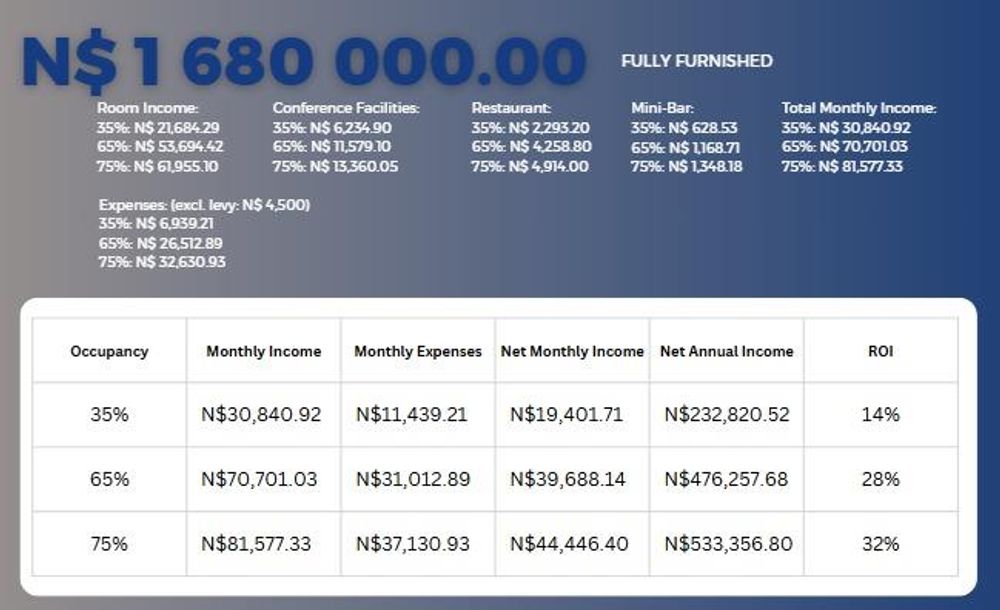The image size is (1000, 610).
Task: Click the Monthly Expenses column header
Action: [x=418, y=351]
